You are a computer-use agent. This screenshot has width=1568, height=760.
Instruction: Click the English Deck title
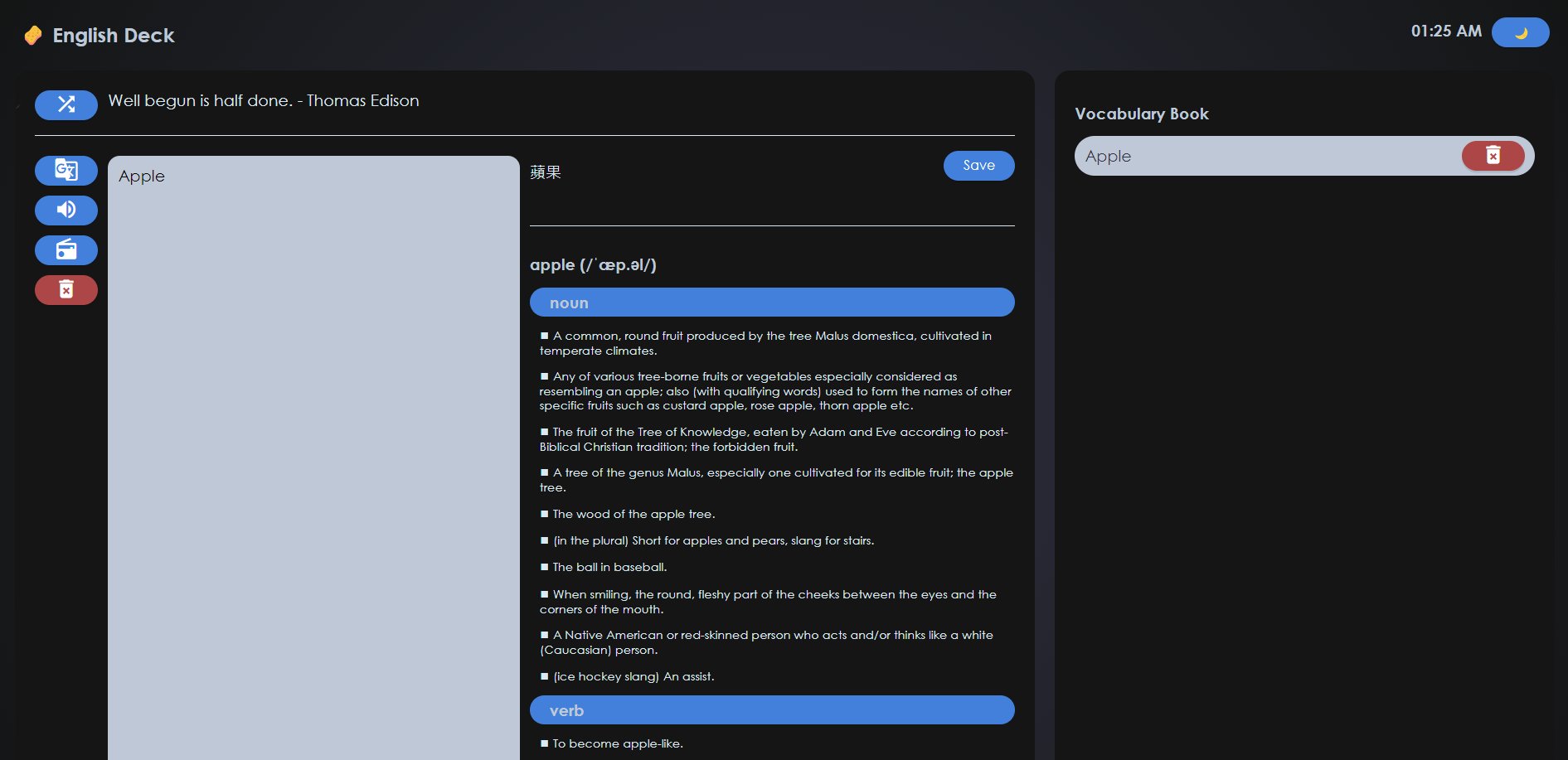click(114, 36)
